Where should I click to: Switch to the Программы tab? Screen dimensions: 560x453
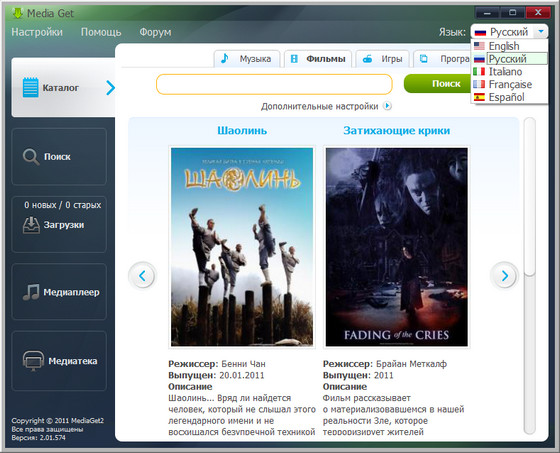coord(443,59)
